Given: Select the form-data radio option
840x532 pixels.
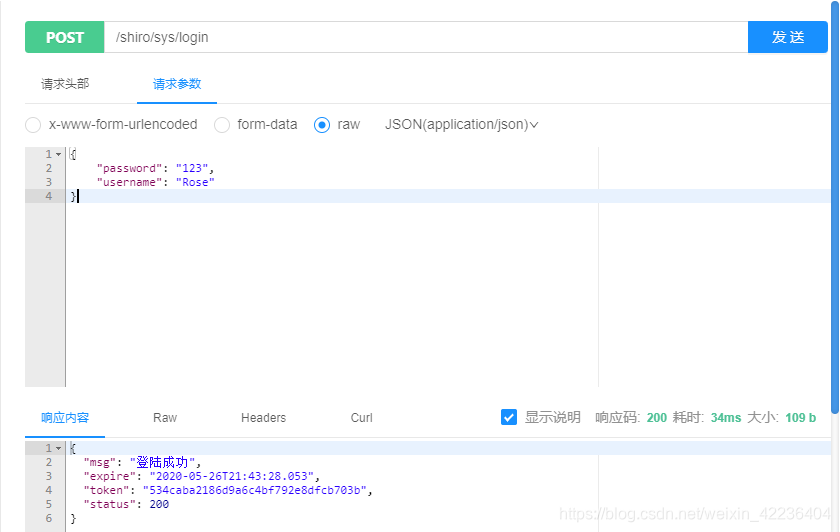Looking at the screenshot, I should point(222,125).
